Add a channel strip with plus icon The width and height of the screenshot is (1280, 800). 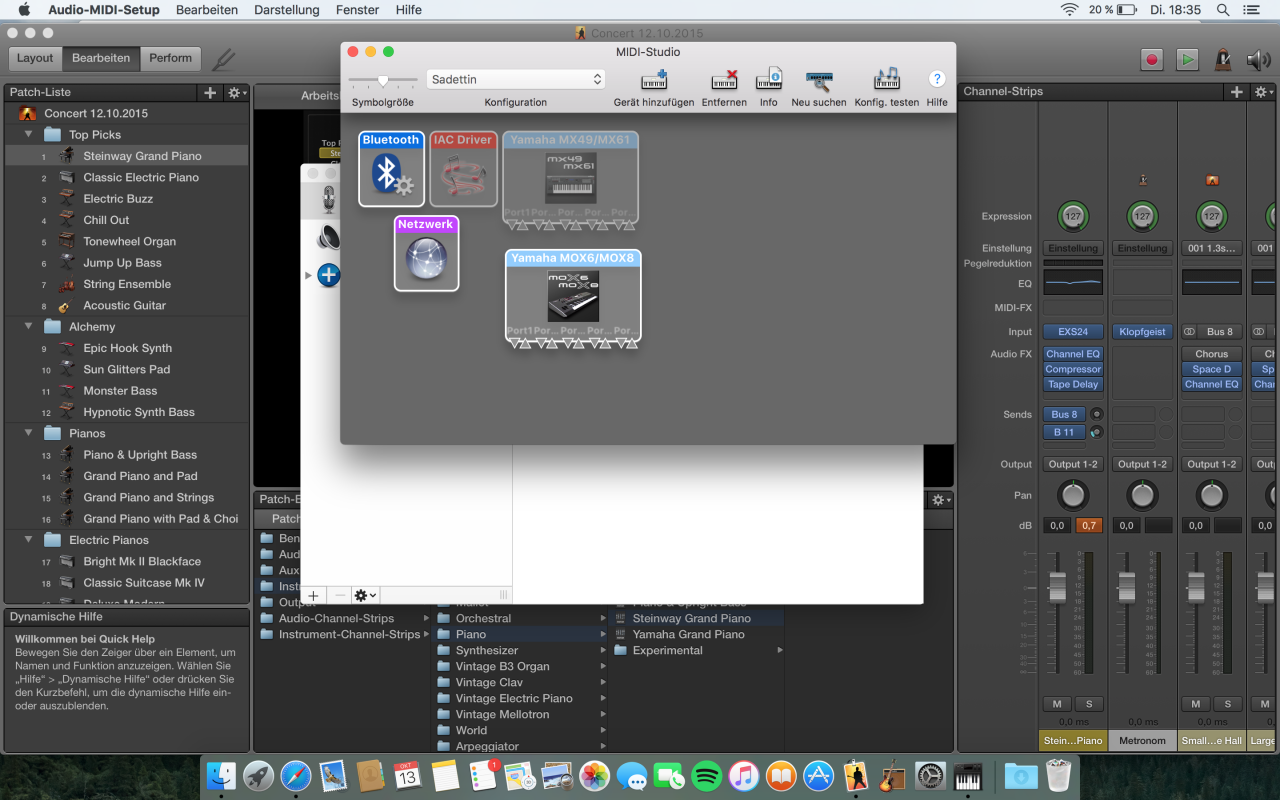coord(1237,92)
